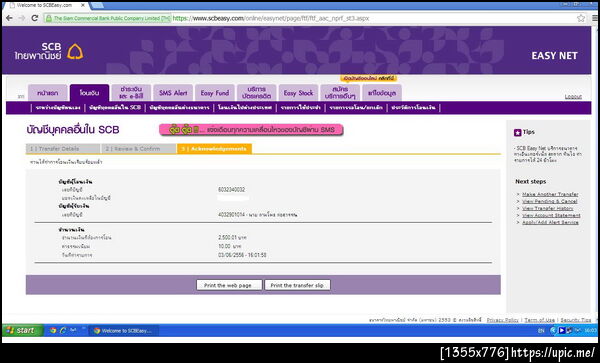Click the Apply/Add Alert Service link
Screen dimensions: 600x363
pos(550,222)
